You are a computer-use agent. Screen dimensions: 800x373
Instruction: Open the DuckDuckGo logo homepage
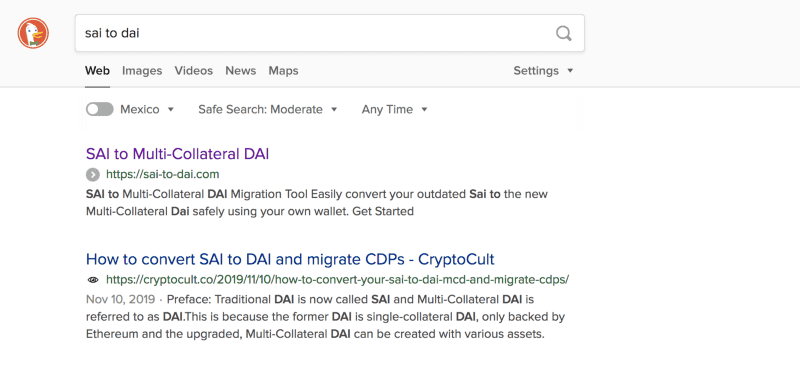click(x=33, y=33)
